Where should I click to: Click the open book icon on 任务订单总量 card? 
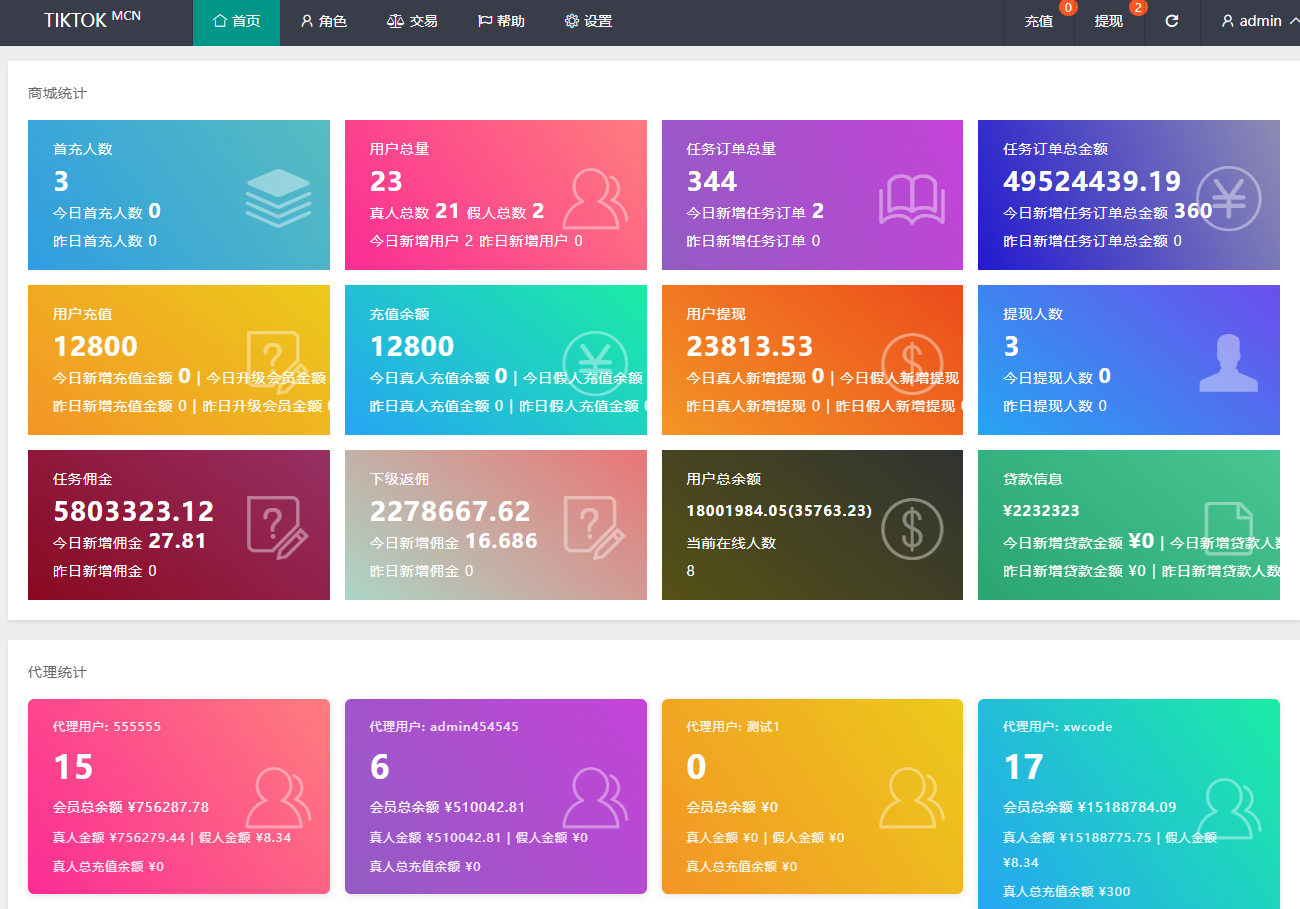tap(911, 200)
